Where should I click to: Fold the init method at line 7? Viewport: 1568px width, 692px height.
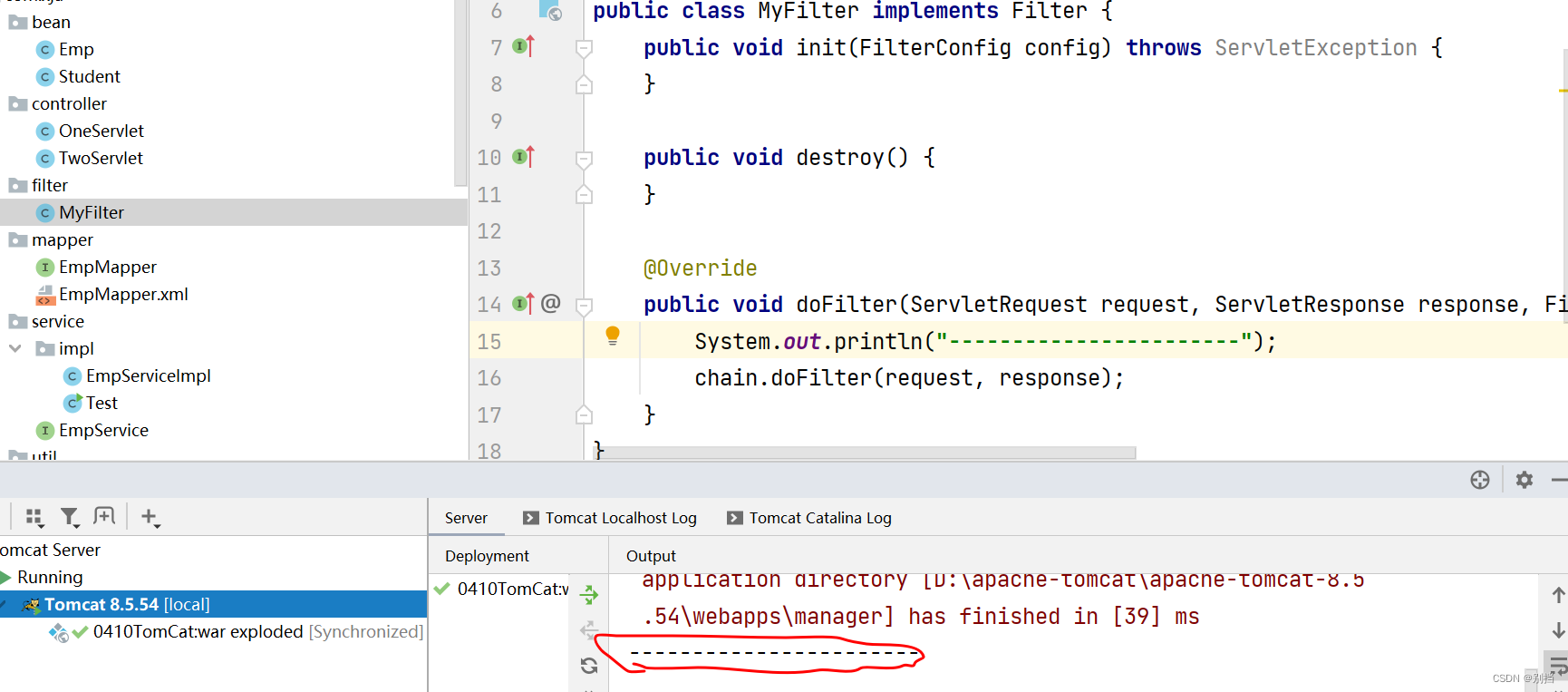coord(585,48)
